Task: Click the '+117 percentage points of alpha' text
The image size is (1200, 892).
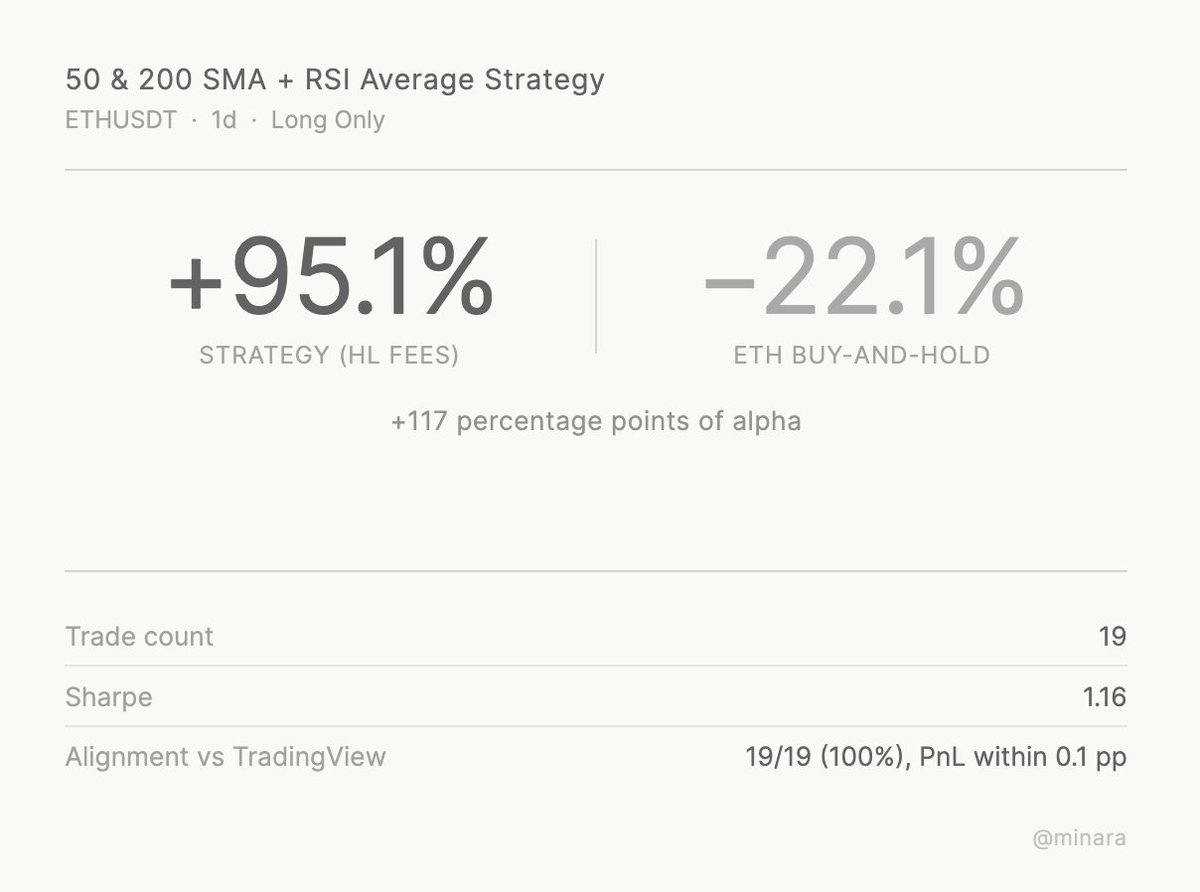Action: pyautogui.click(x=596, y=421)
